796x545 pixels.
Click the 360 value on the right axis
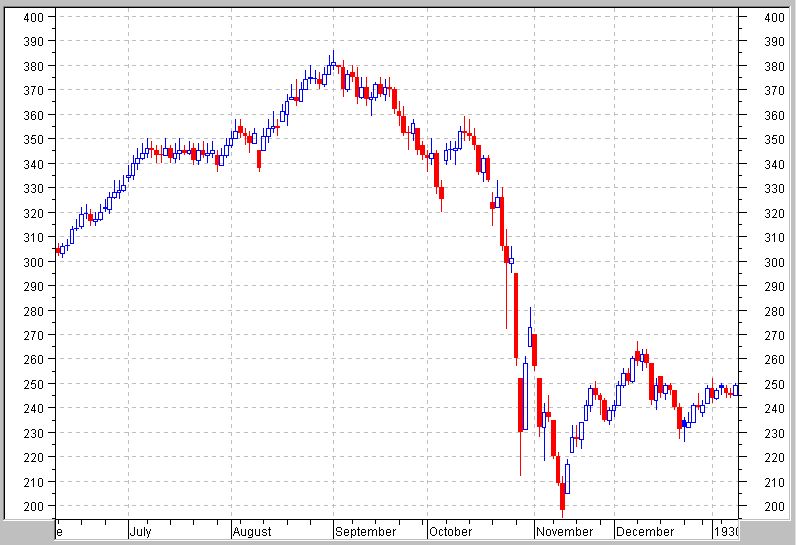tap(774, 115)
